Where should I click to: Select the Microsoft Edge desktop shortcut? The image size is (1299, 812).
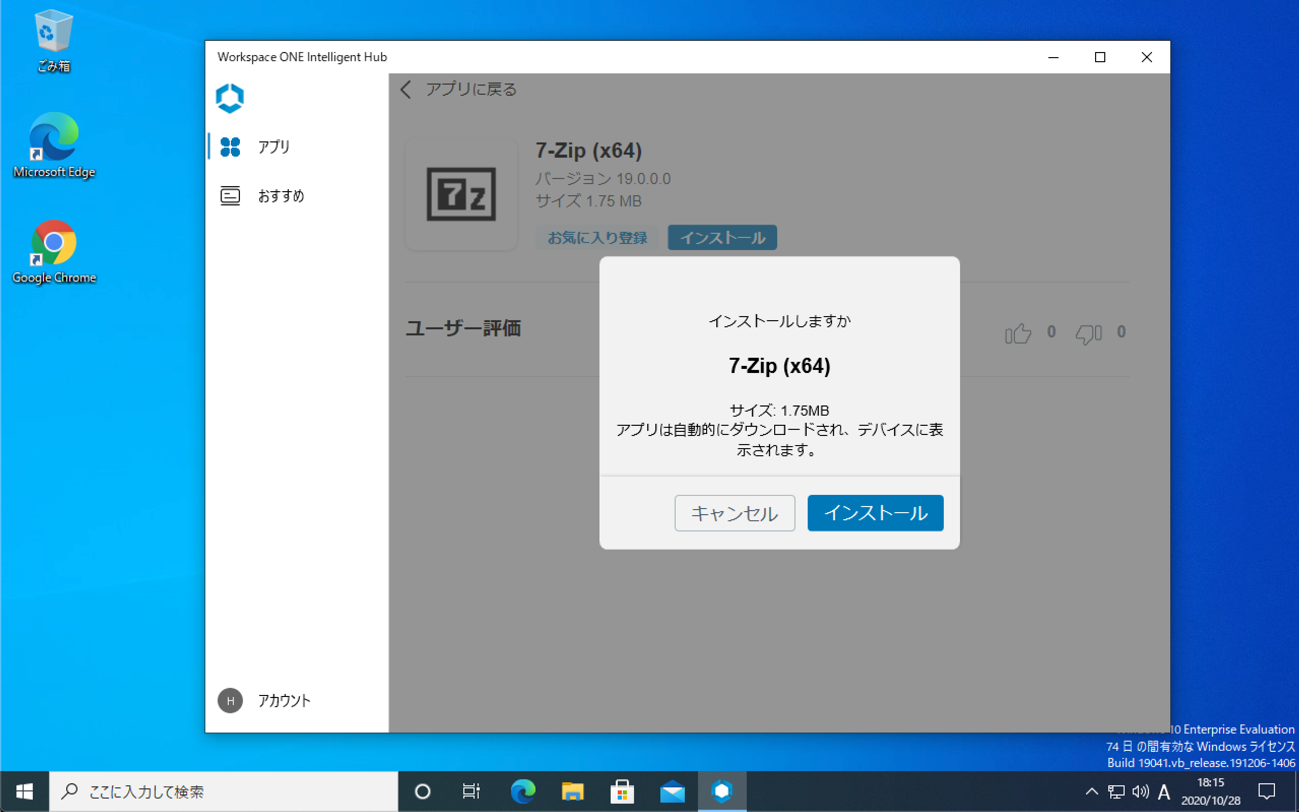pyautogui.click(x=53, y=147)
